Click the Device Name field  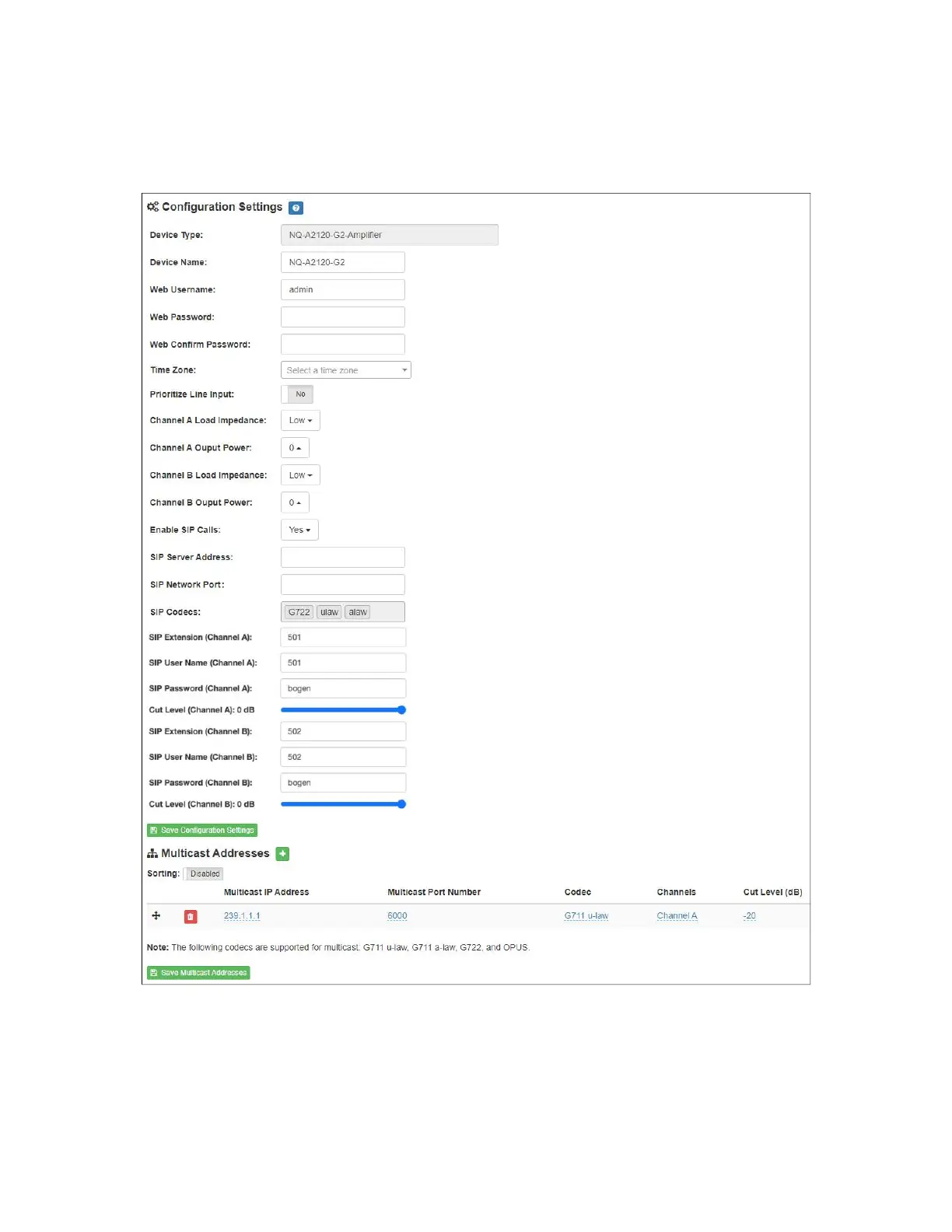(343, 262)
